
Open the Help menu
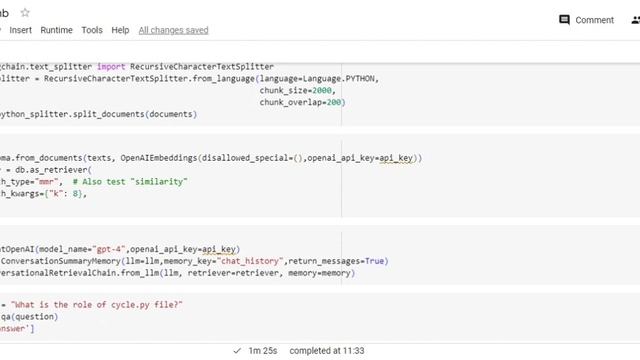120,30
